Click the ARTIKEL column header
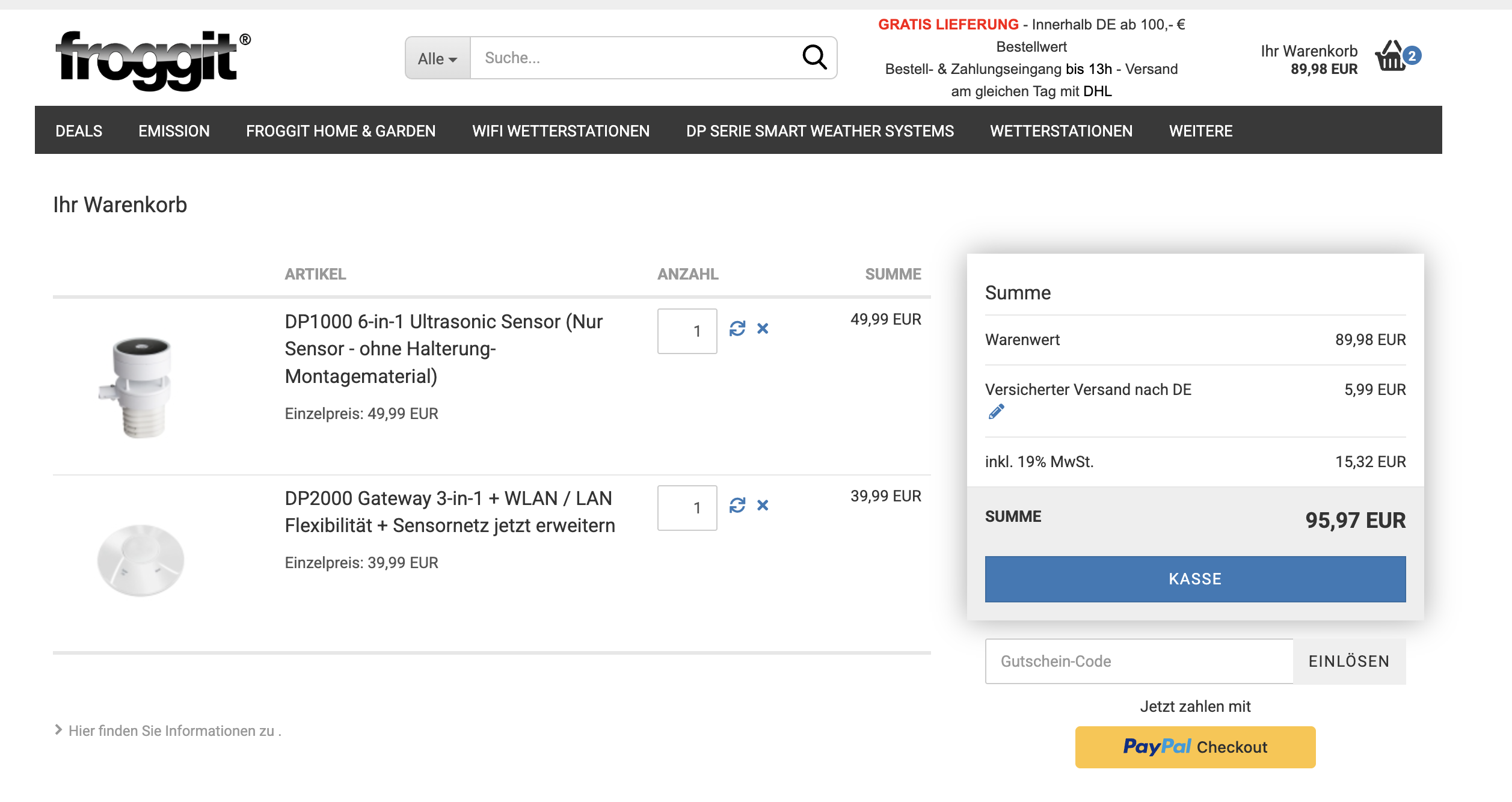 coord(315,274)
